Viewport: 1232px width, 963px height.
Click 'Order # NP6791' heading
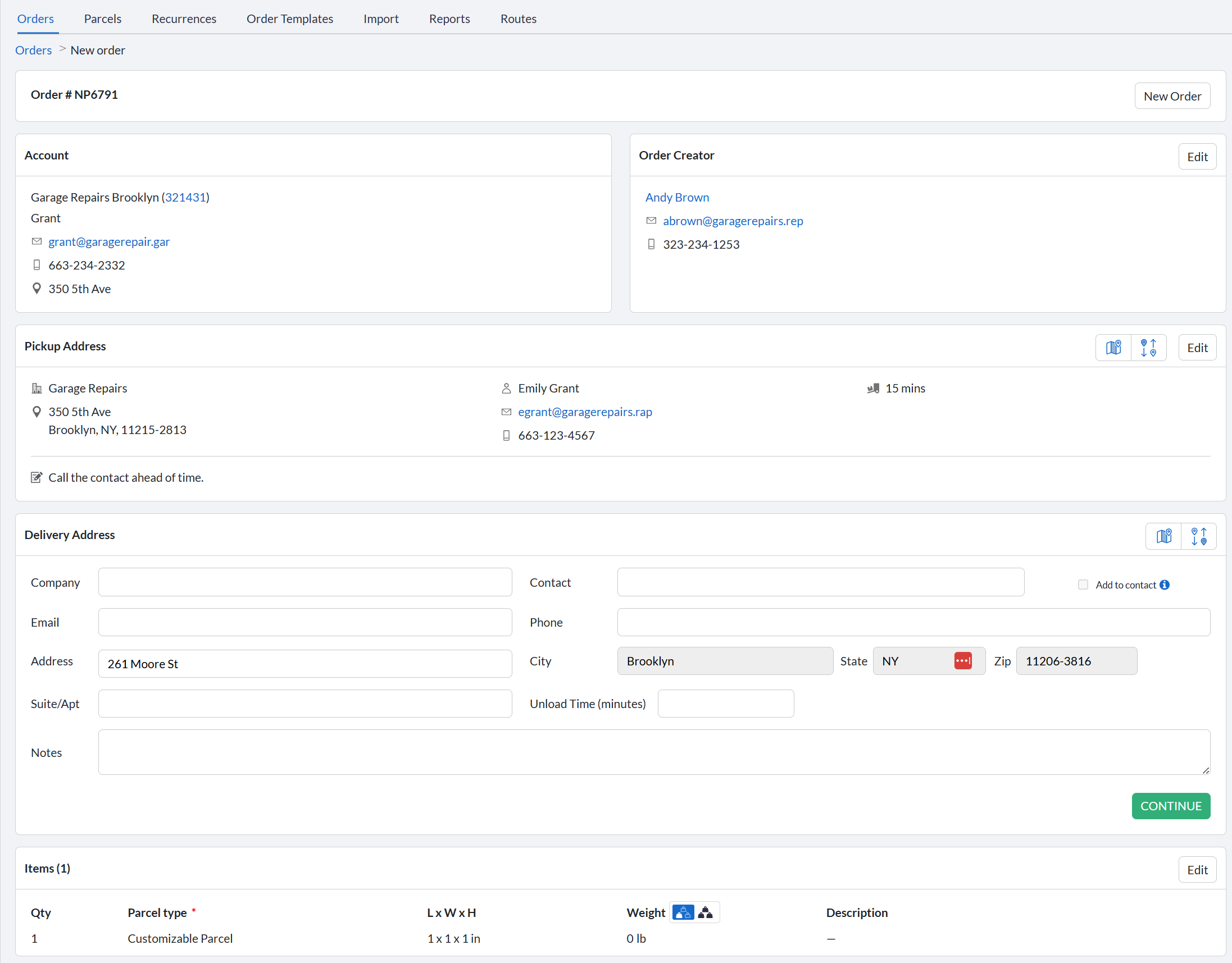pyautogui.click(x=74, y=94)
